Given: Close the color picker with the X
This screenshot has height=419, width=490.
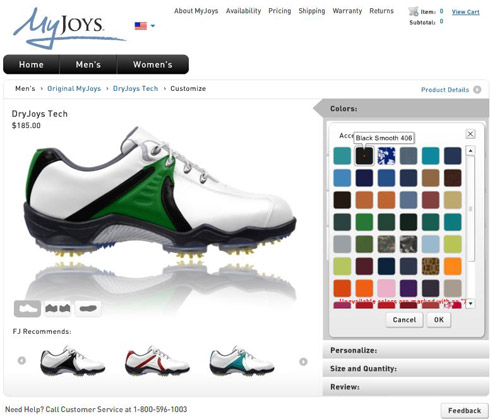Looking at the screenshot, I should (470, 134).
